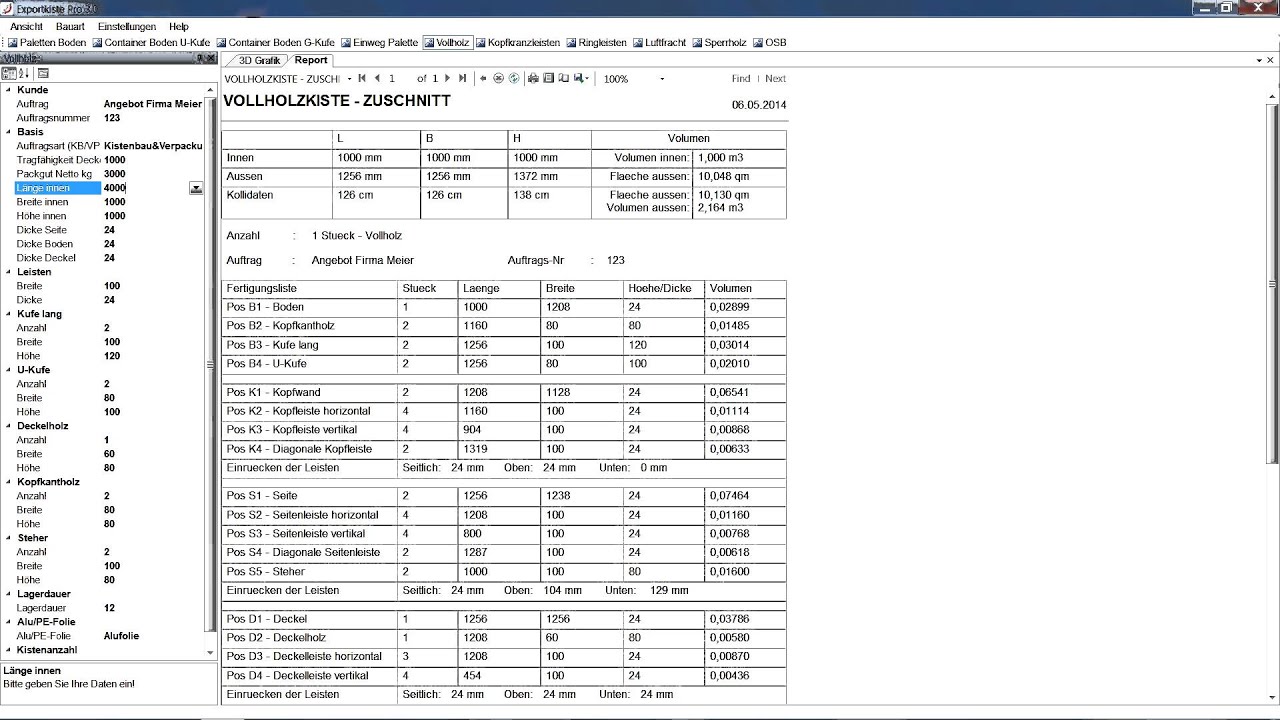Viewport: 1280px width, 720px height.
Task: Select the Breite innen property row
Action: click(x=109, y=202)
